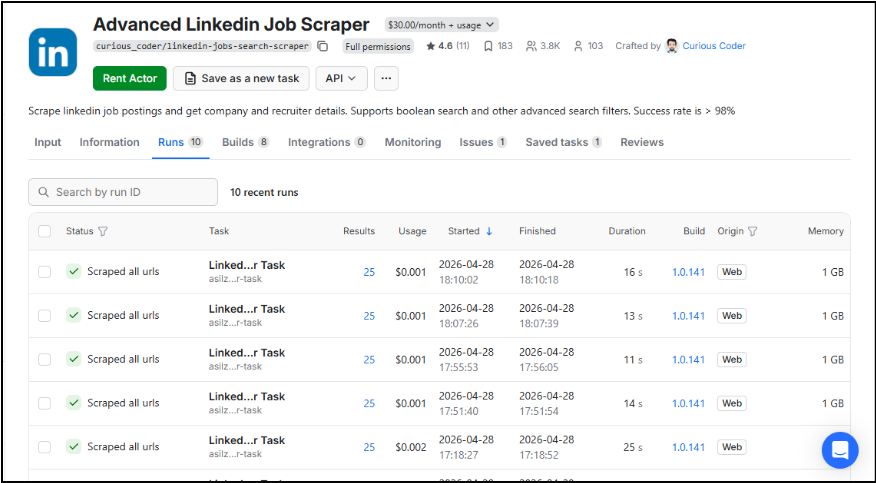Click the Advanced Linkedin Job Scraper title

point(231,25)
